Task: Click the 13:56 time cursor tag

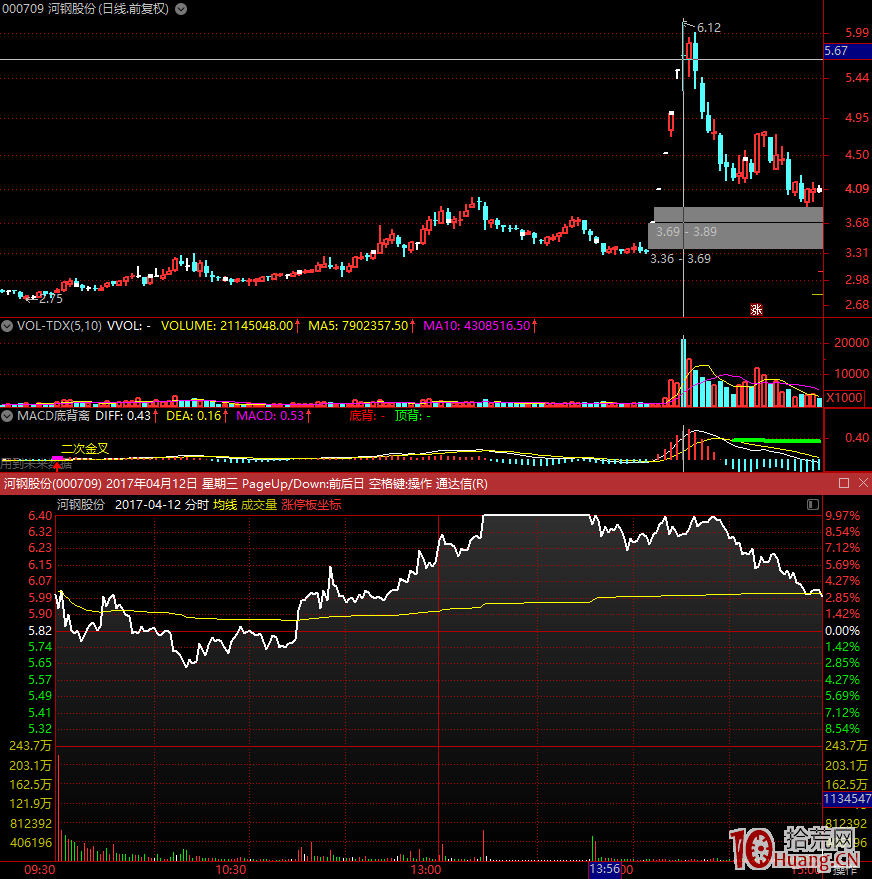Action: click(605, 869)
